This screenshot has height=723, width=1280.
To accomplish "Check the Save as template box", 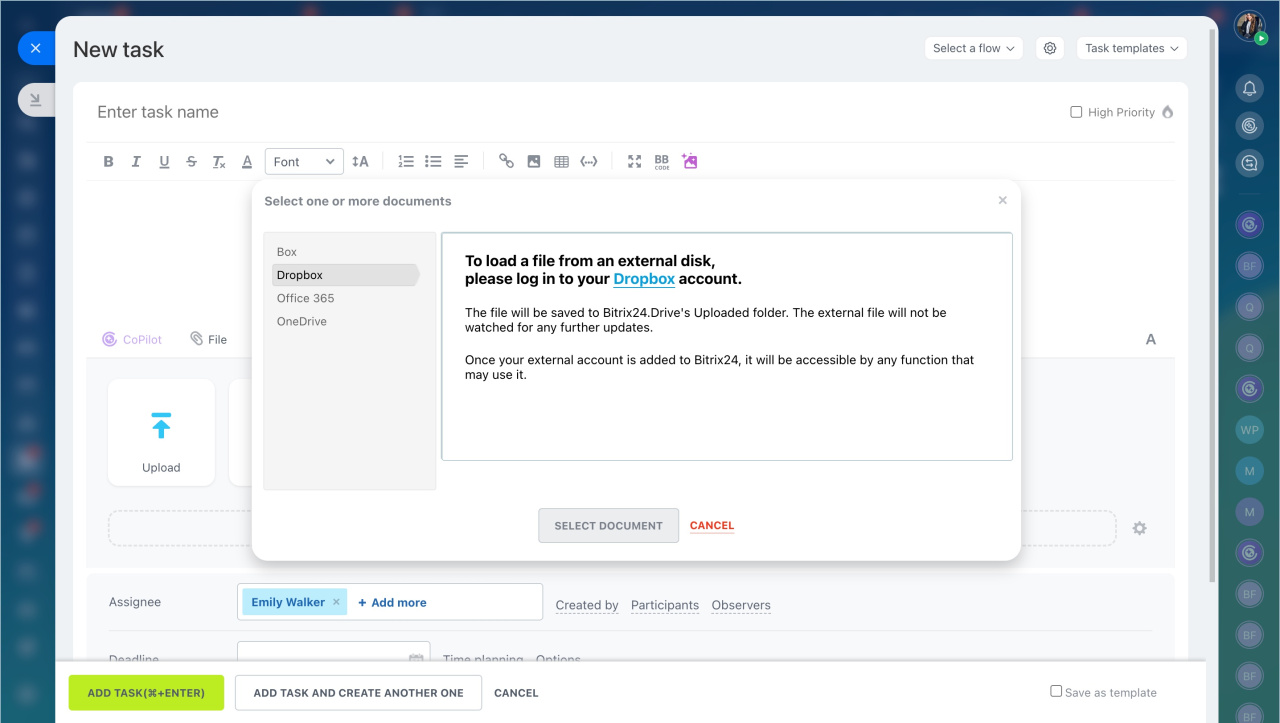I will [x=1056, y=691].
